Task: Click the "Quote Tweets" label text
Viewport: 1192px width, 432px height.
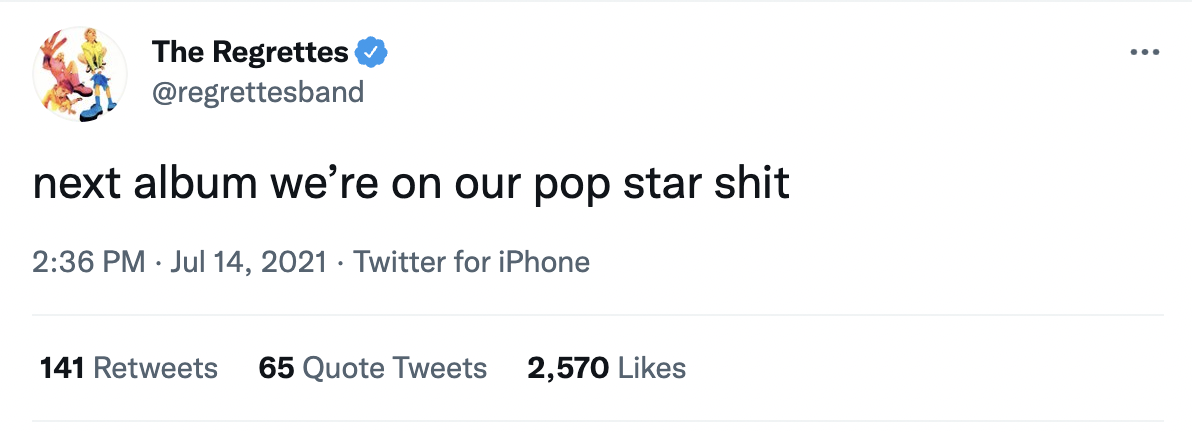Action: 394,368
